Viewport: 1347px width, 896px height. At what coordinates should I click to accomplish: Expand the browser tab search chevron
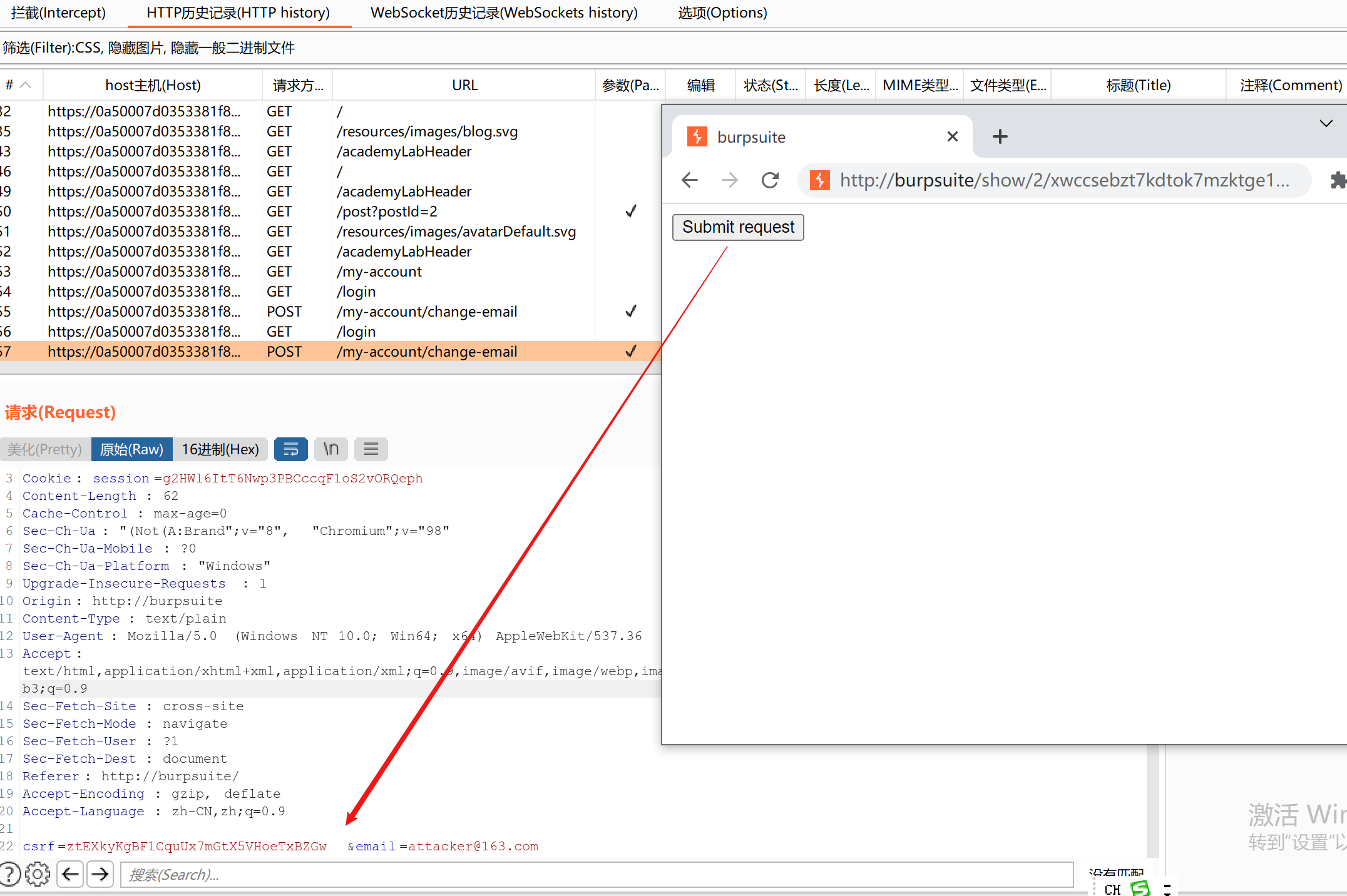(x=1325, y=123)
